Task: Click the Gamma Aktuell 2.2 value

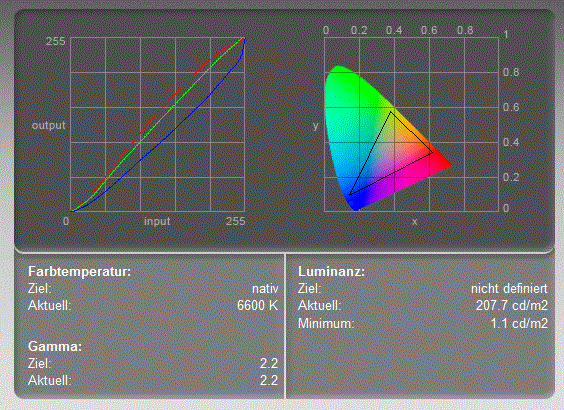Action: point(269,380)
